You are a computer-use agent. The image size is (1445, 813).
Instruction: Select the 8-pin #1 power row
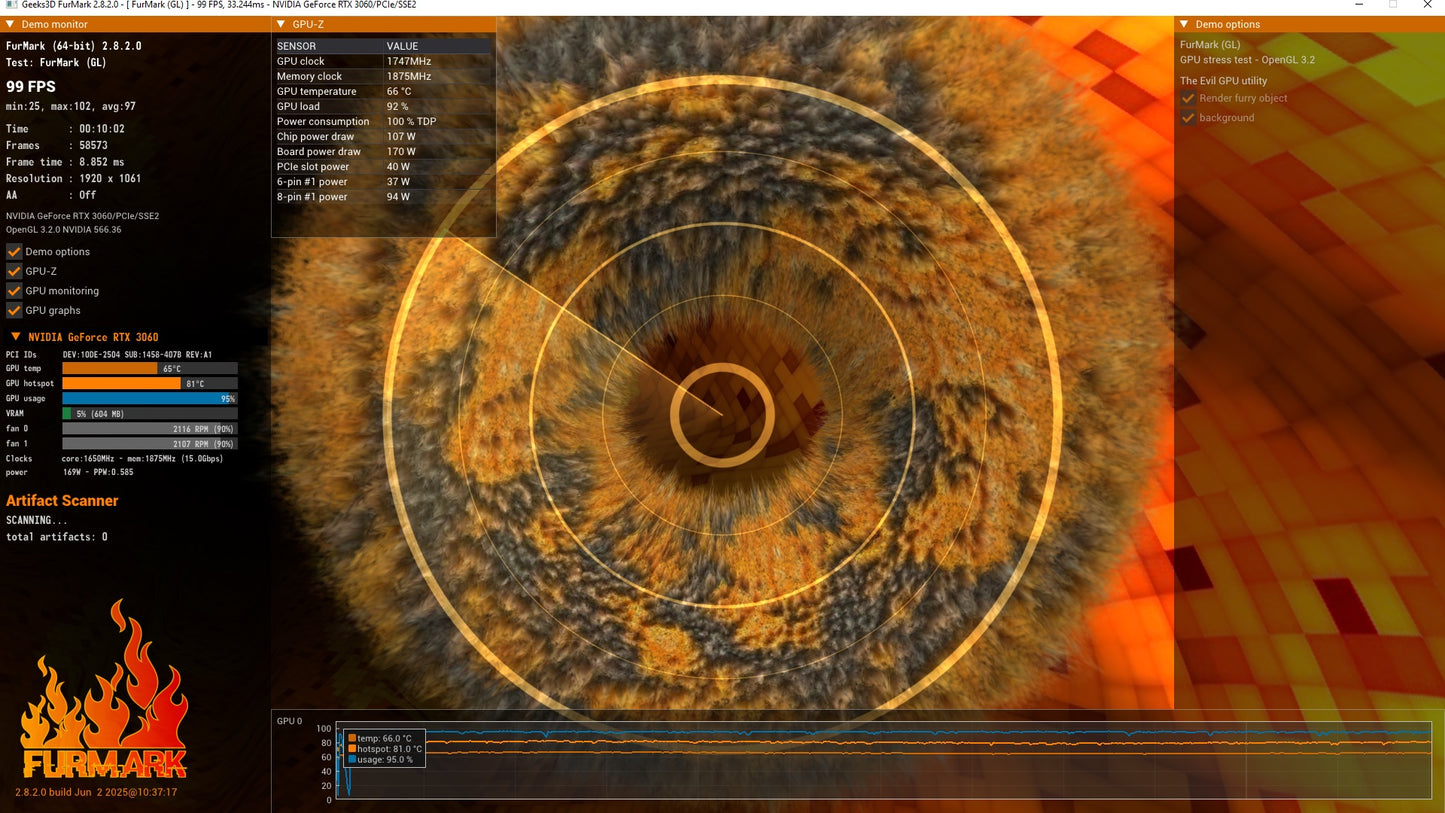click(x=383, y=197)
